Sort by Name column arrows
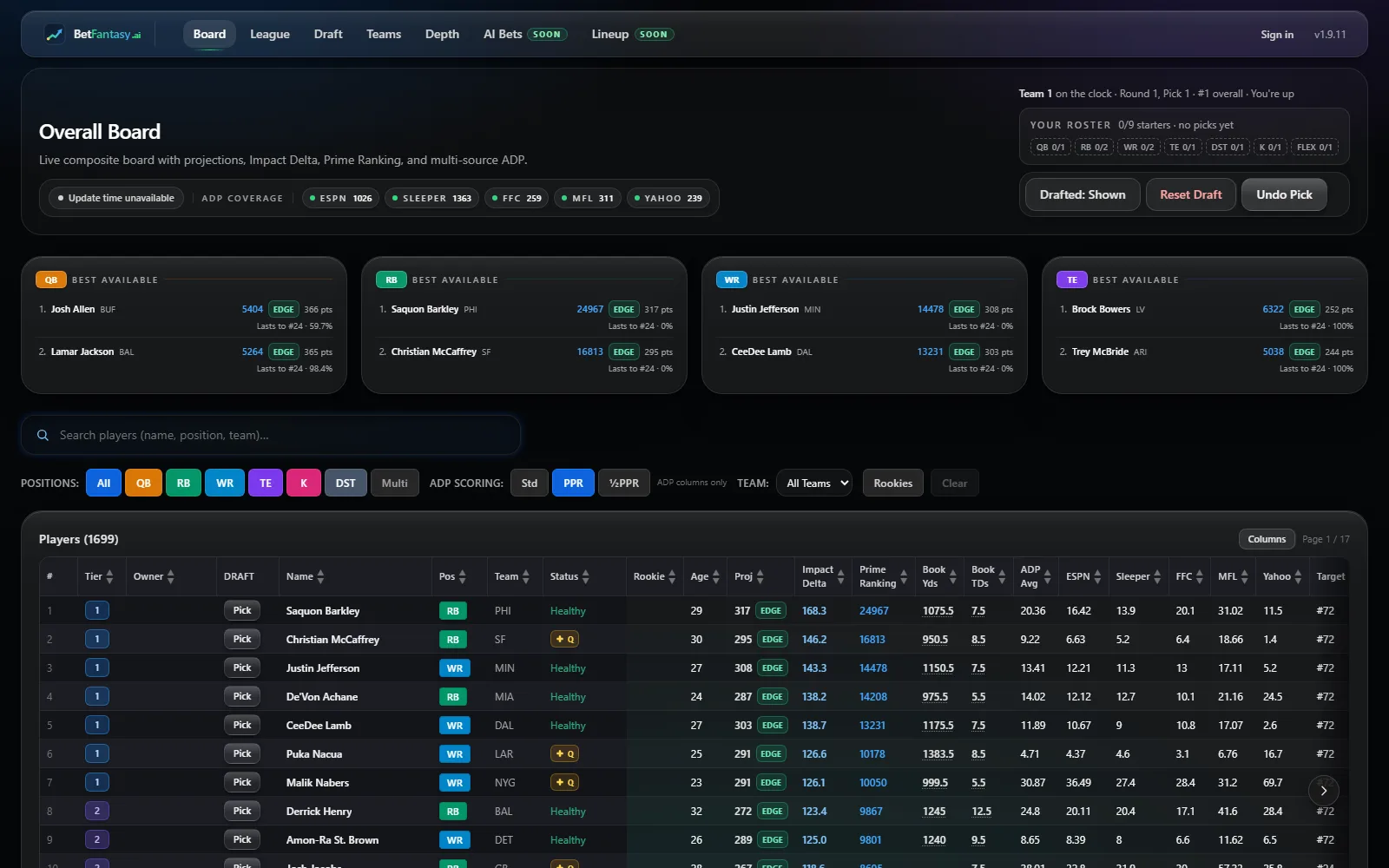Viewport: 1389px width, 868px height. (x=320, y=576)
